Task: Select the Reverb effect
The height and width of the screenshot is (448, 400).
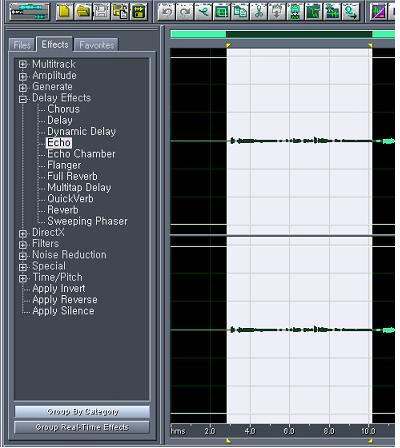Action: (63, 210)
